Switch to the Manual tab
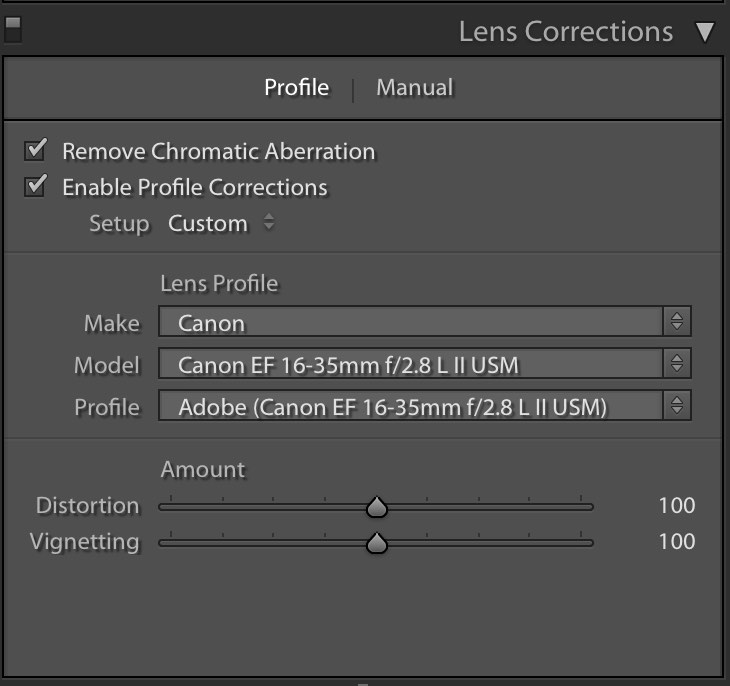Viewport: 730px width, 686px height. (414, 88)
